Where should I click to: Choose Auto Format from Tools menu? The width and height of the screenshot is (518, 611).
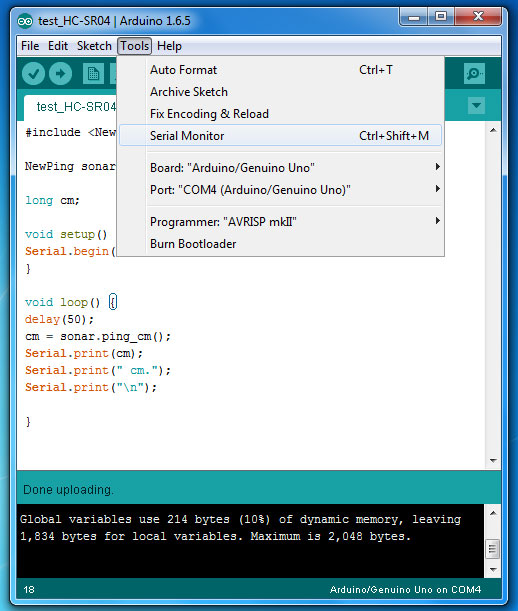(x=280, y=70)
